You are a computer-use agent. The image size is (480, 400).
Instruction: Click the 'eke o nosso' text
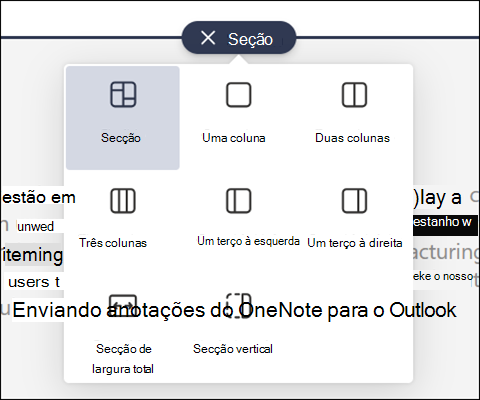click(x=443, y=276)
